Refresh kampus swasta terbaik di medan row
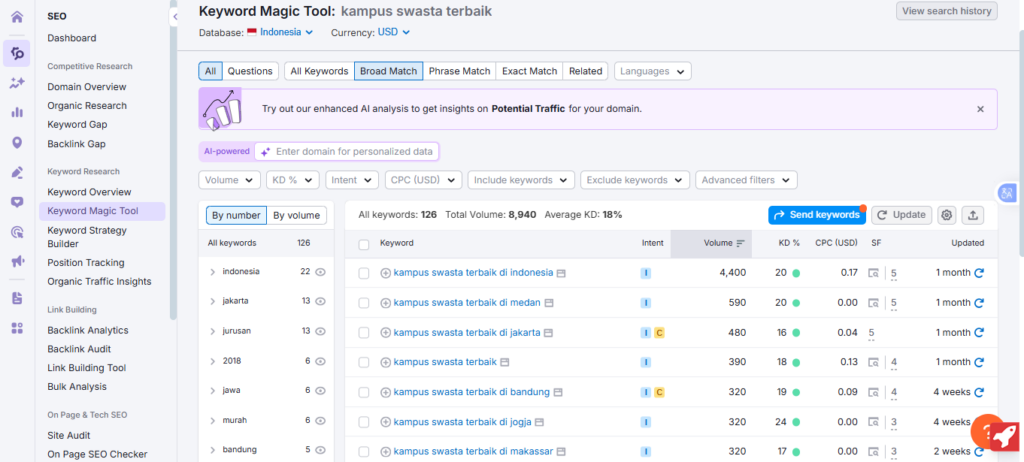 click(x=979, y=303)
